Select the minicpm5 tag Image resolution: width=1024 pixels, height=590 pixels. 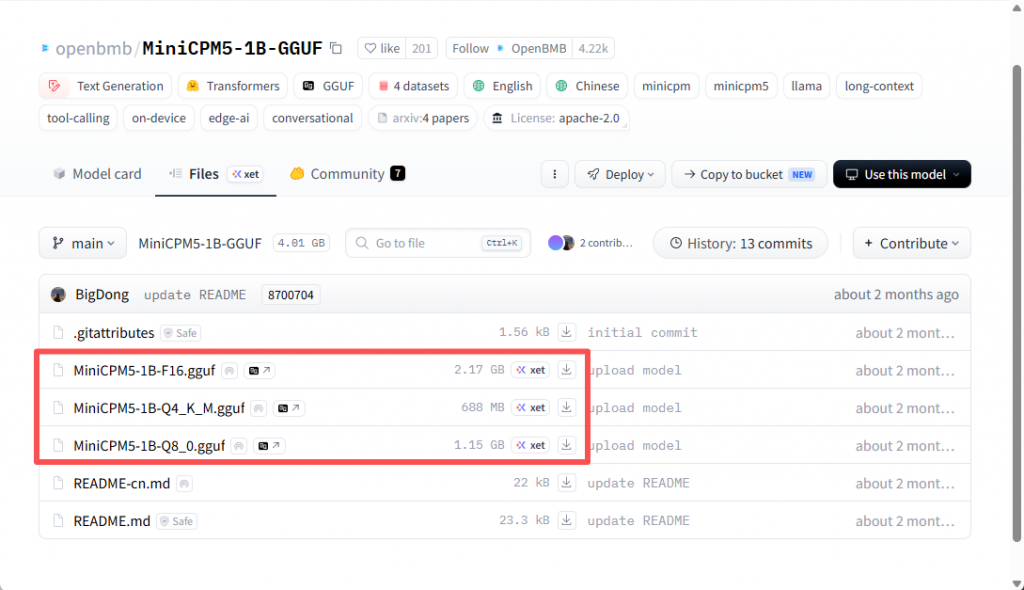[741, 86]
